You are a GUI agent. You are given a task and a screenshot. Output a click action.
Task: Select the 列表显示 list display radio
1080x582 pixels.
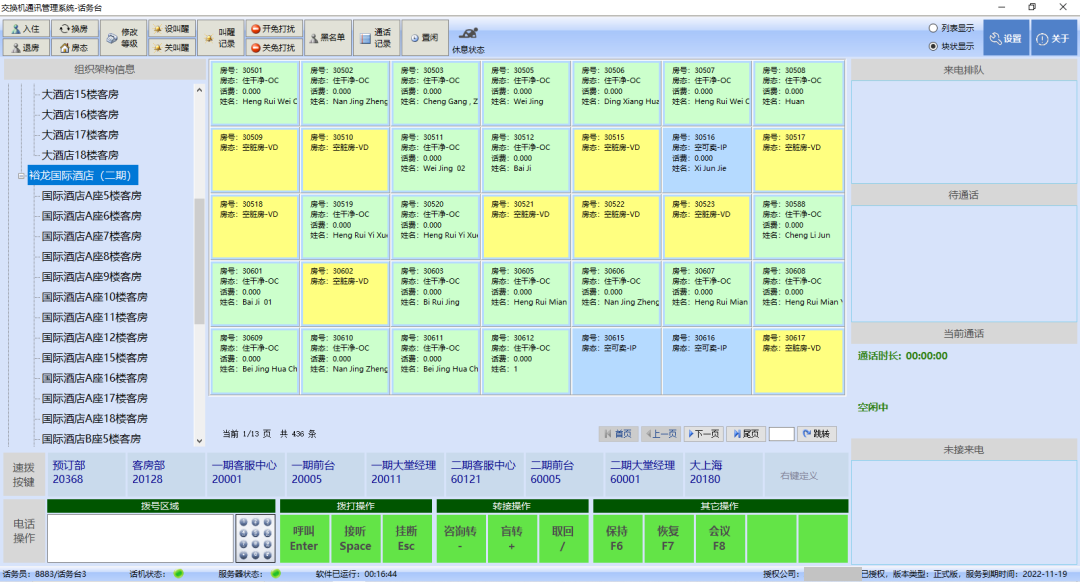(933, 29)
